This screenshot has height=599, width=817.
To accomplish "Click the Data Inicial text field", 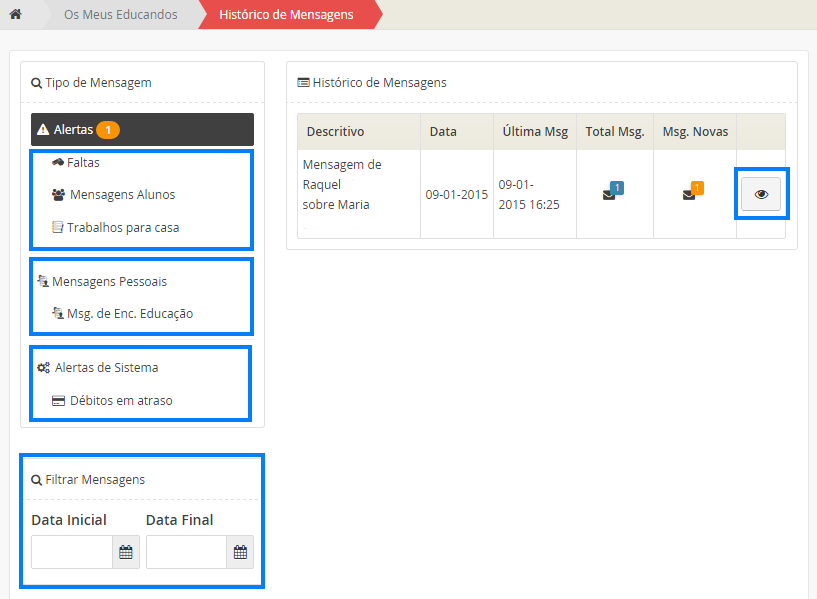I will [71, 552].
